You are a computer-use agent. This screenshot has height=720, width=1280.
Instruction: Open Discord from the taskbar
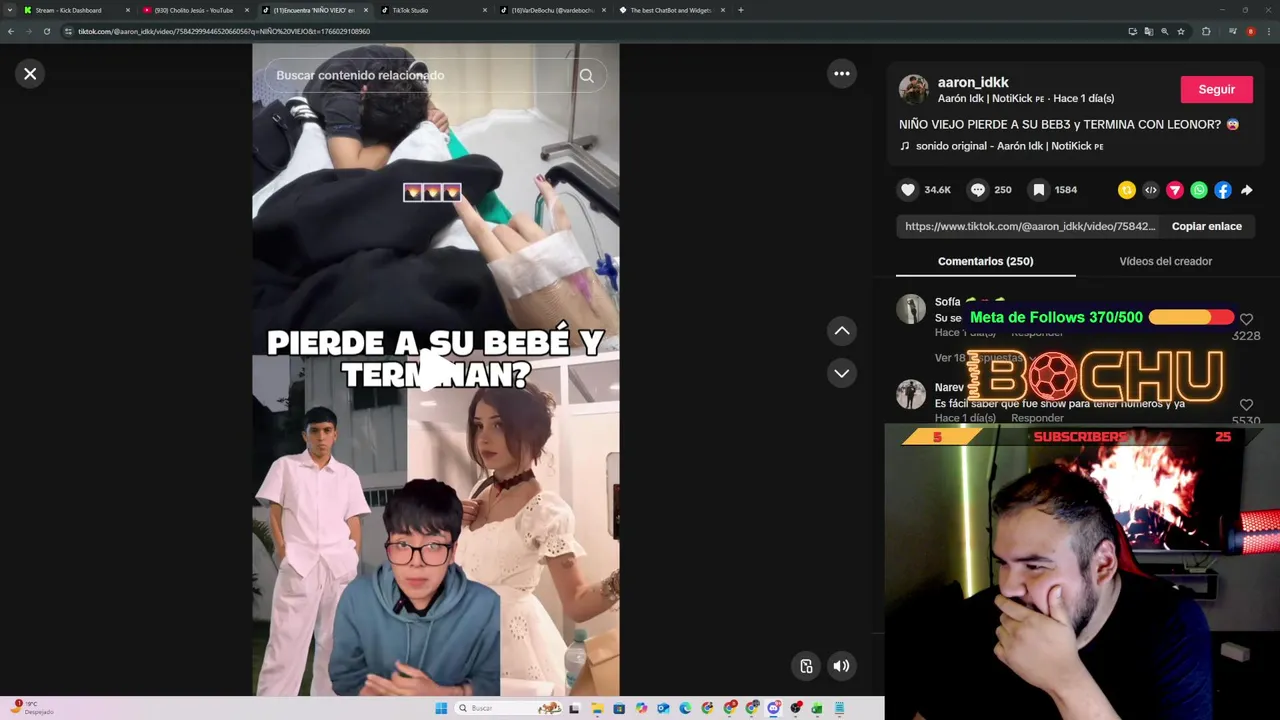[x=773, y=708]
